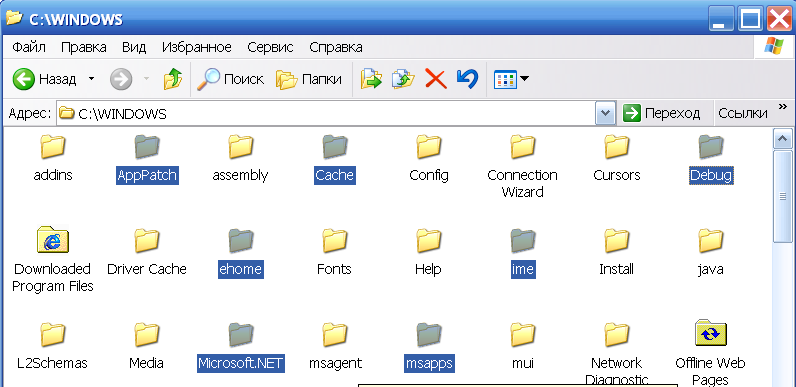Screen dimensions: 796x387
Task: Select the Media folder icon
Action: pos(147,334)
